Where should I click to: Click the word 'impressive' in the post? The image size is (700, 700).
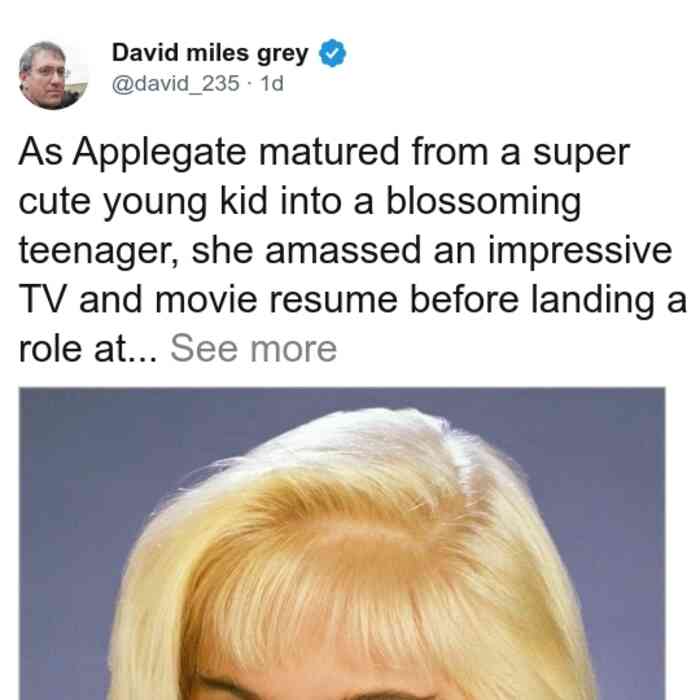pyautogui.click(x=580, y=251)
